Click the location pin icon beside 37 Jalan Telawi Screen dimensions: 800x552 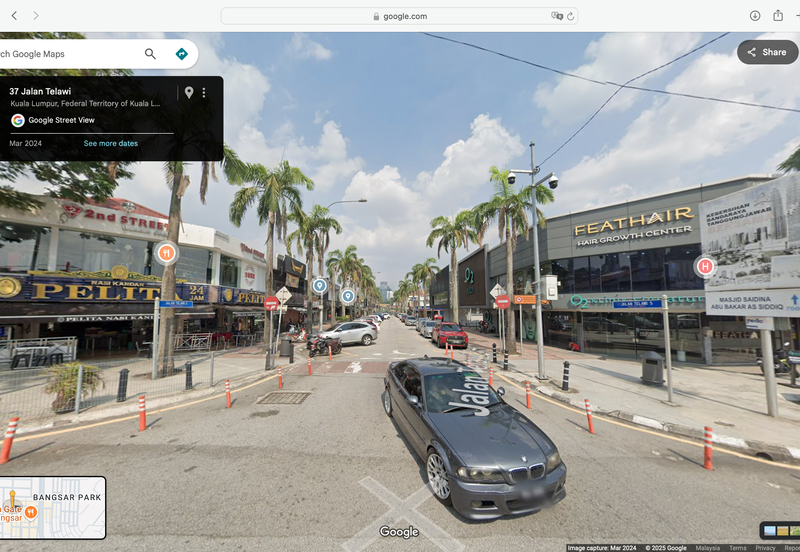188,92
